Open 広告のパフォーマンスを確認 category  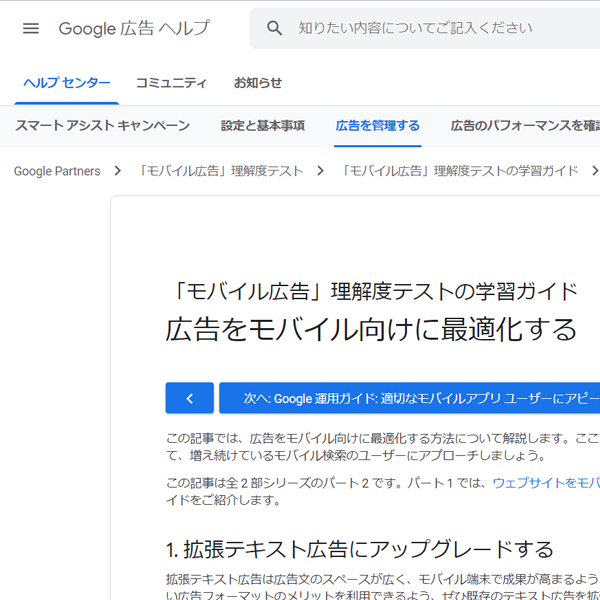(525, 126)
